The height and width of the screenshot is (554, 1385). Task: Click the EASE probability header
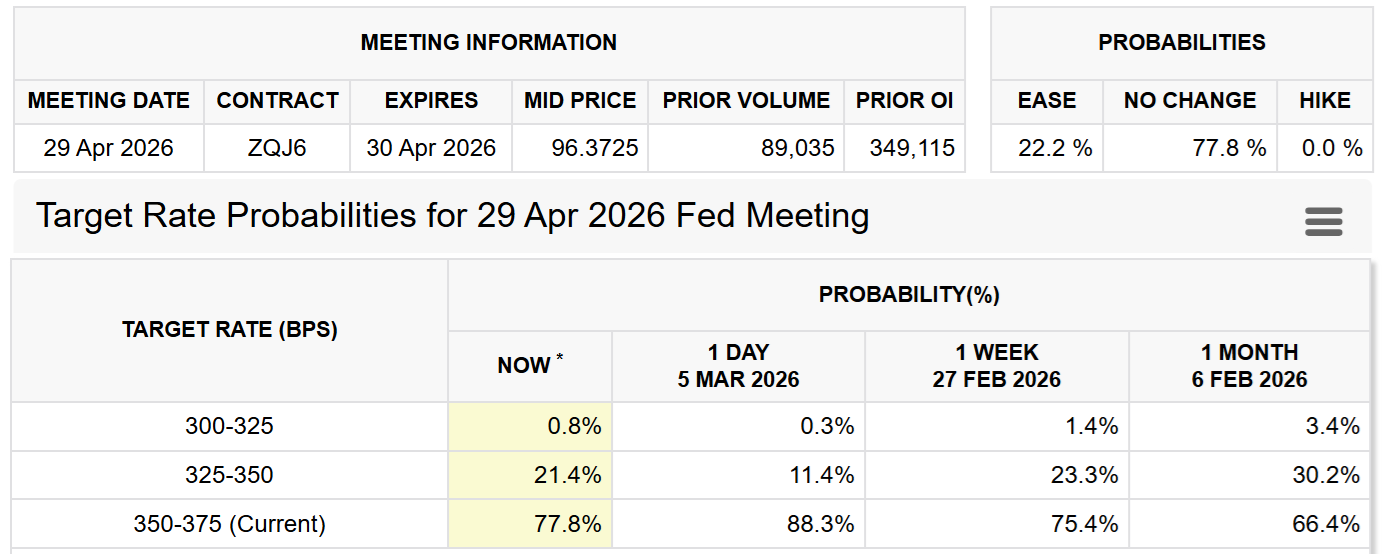coord(1046,101)
